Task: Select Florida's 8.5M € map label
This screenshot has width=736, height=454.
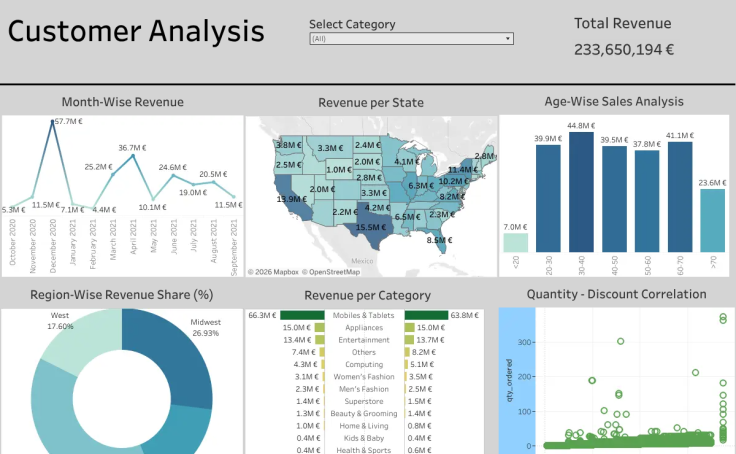Action: (x=439, y=240)
